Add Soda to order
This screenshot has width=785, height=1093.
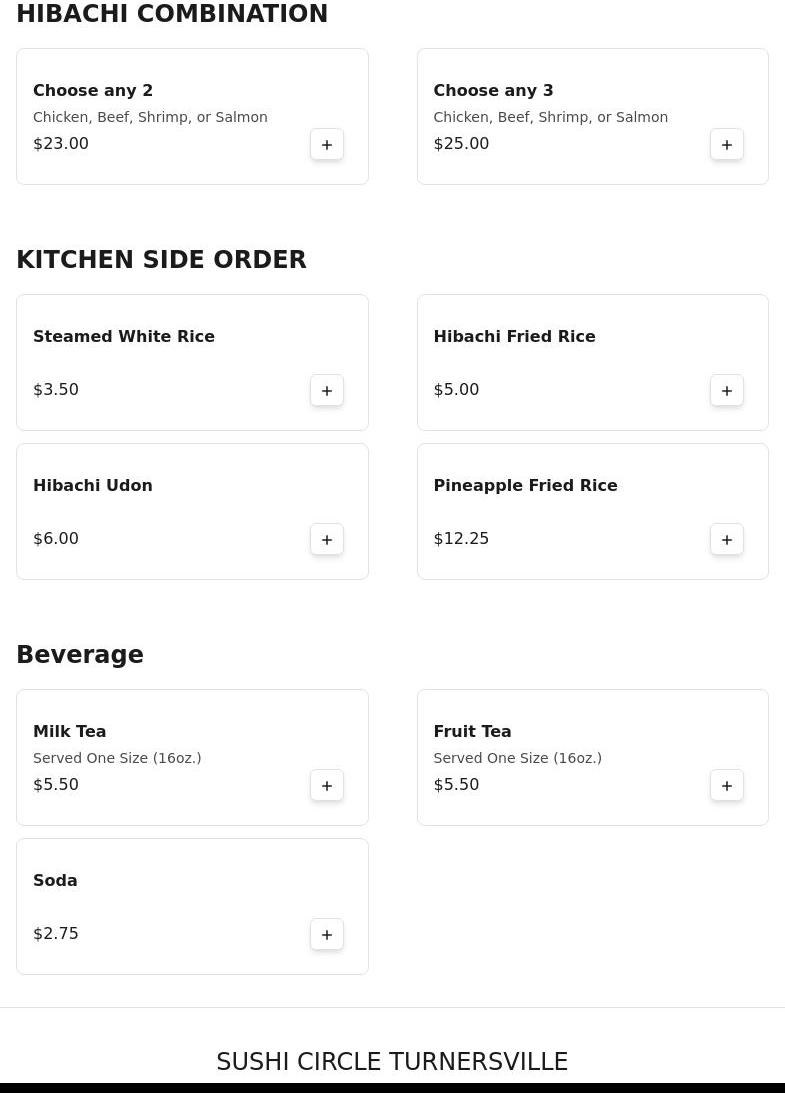coord(327,934)
